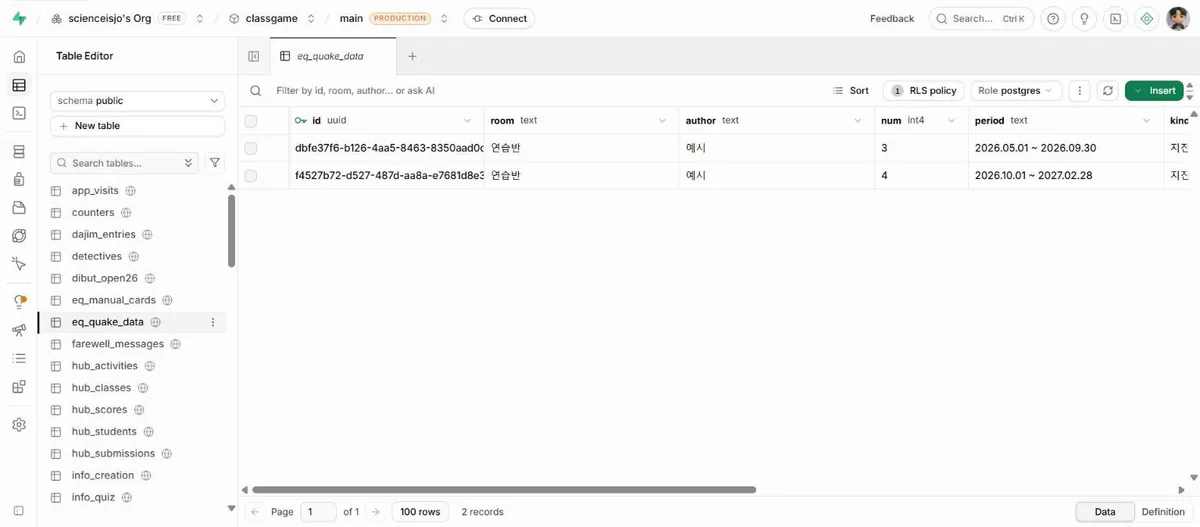Image resolution: width=1200 pixels, height=527 pixels.
Task: Select the eq_quake_data tab
Action: (x=334, y=57)
